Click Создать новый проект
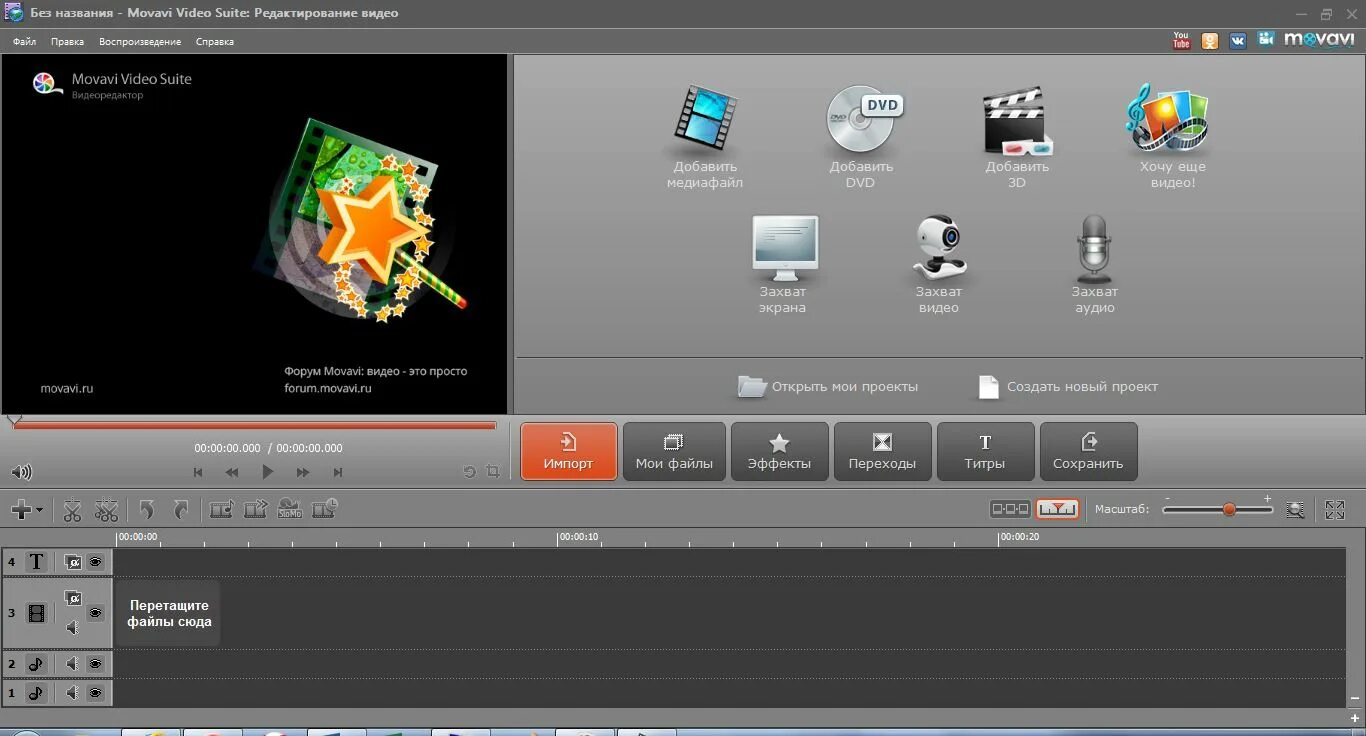1366x736 pixels. pyautogui.click(x=1067, y=387)
